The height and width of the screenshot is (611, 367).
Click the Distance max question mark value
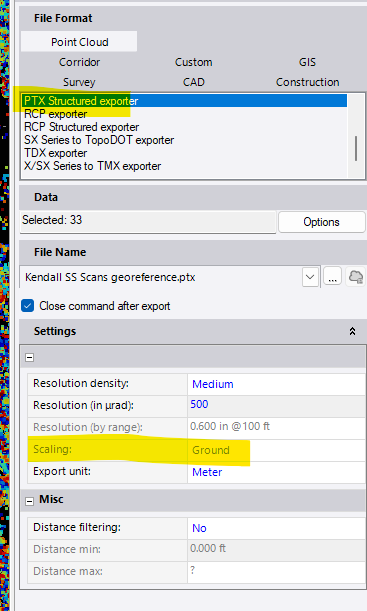point(276,571)
